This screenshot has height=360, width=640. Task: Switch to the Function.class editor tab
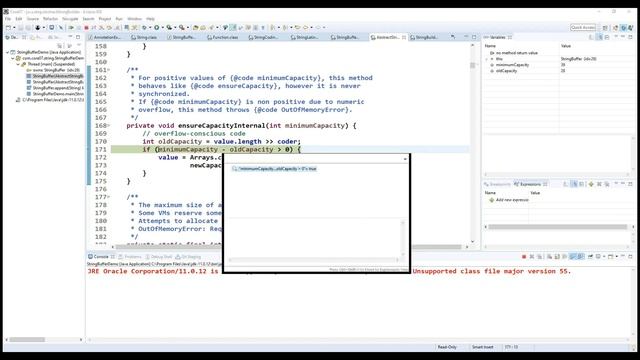point(222,37)
